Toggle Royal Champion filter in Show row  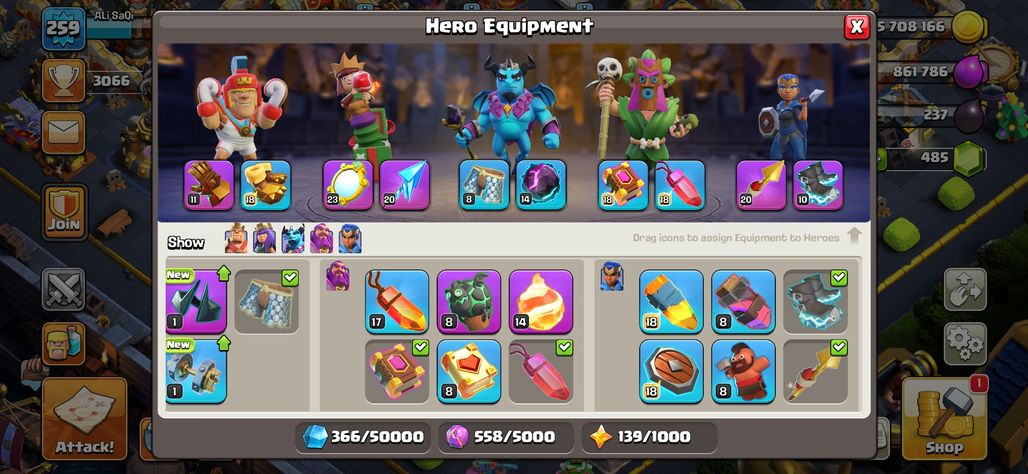[350, 239]
